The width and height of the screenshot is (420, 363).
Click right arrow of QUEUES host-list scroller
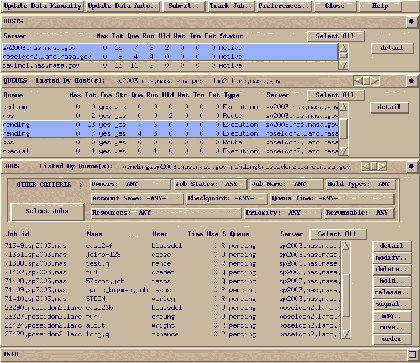[x=375, y=81]
